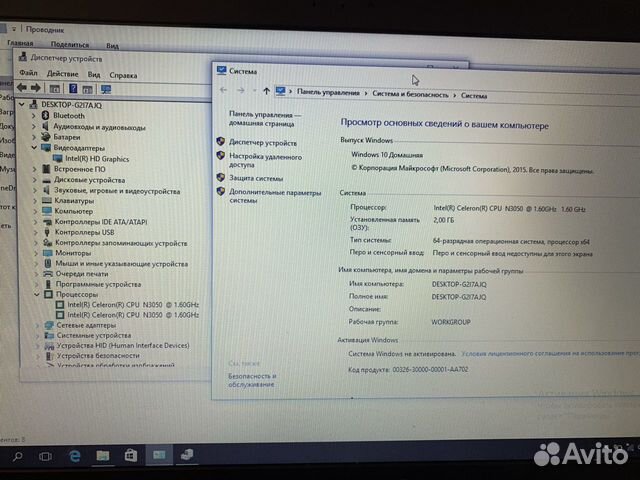Image resolution: width=640 pixels, height=480 pixels.
Task: Switch to Главная tab in Проводник window
Action: [20, 43]
